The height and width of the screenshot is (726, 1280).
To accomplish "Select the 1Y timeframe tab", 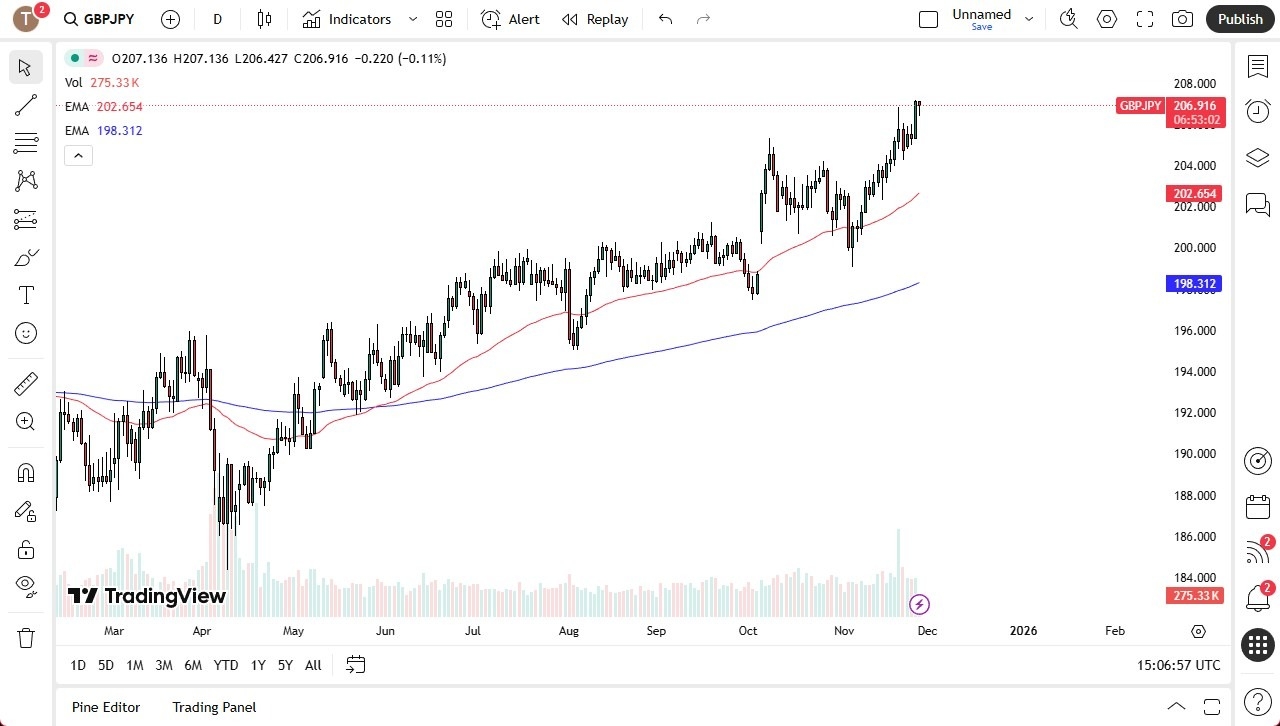I will pyautogui.click(x=257, y=664).
